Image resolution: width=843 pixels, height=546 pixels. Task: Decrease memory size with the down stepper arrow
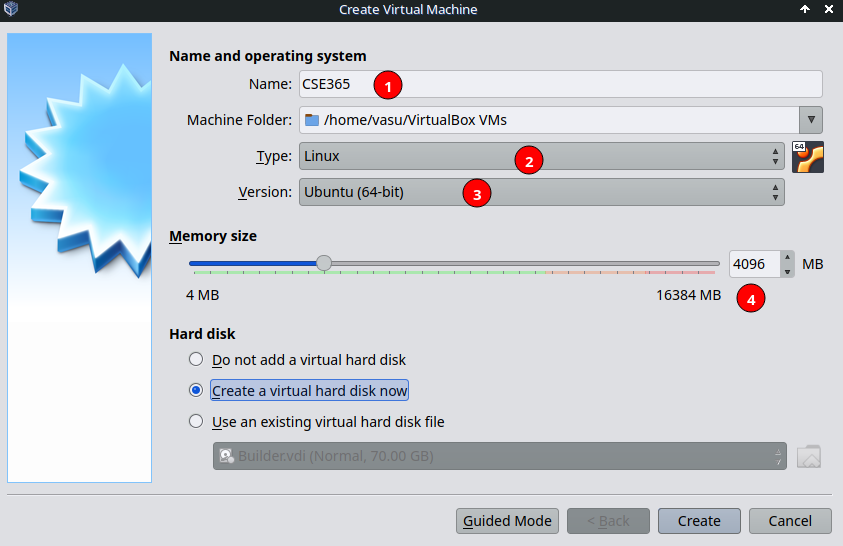pyautogui.click(x=787, y=271)
